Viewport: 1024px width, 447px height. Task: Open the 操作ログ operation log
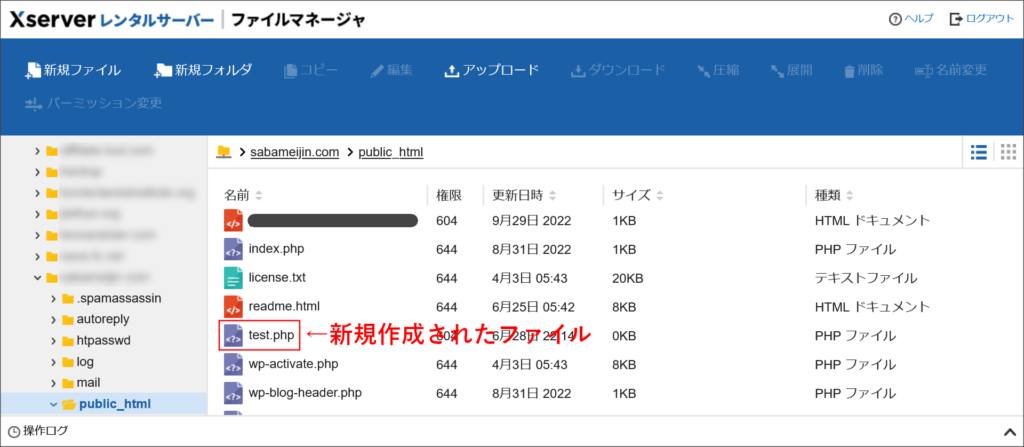coord(39,431)
